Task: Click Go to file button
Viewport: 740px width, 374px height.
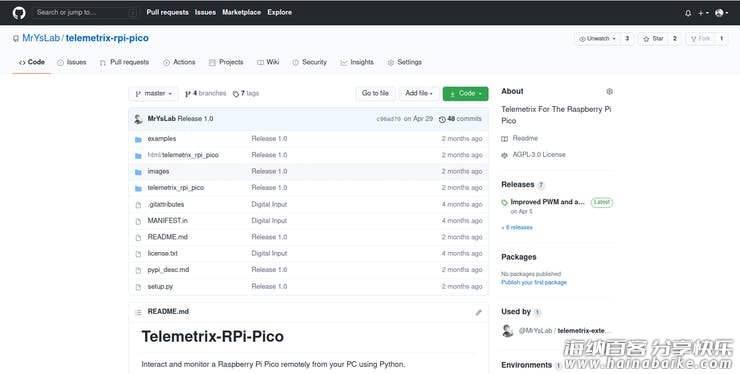Action: tap(375, 94)
